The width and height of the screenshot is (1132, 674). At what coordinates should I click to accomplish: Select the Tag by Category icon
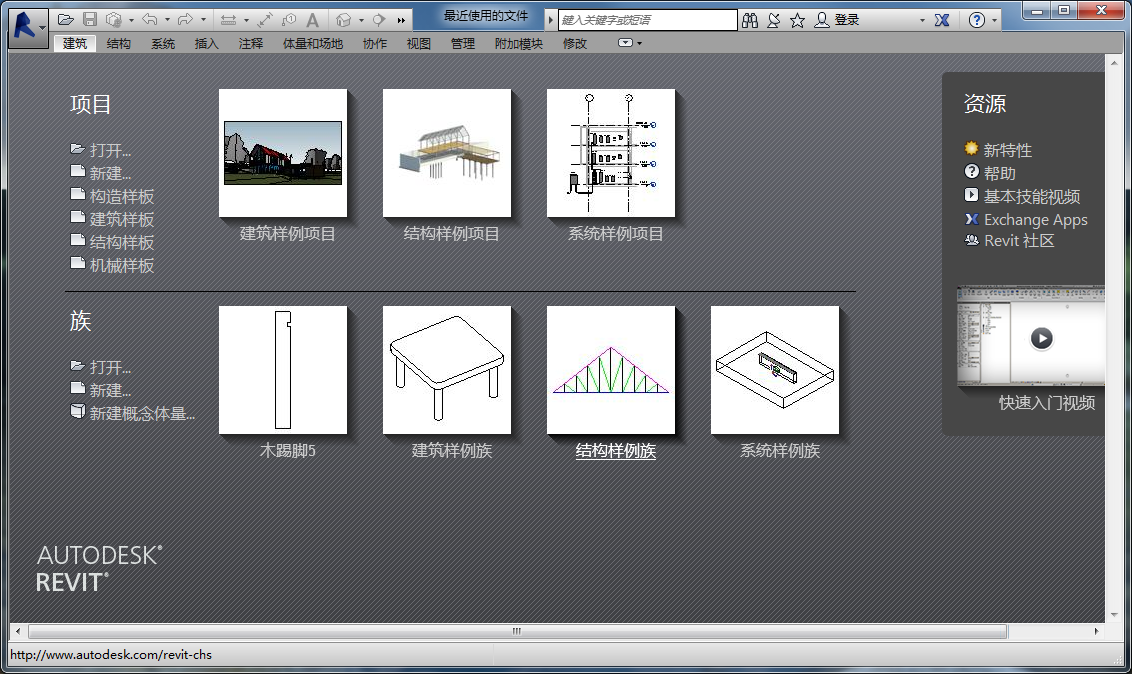pos(289,19)
